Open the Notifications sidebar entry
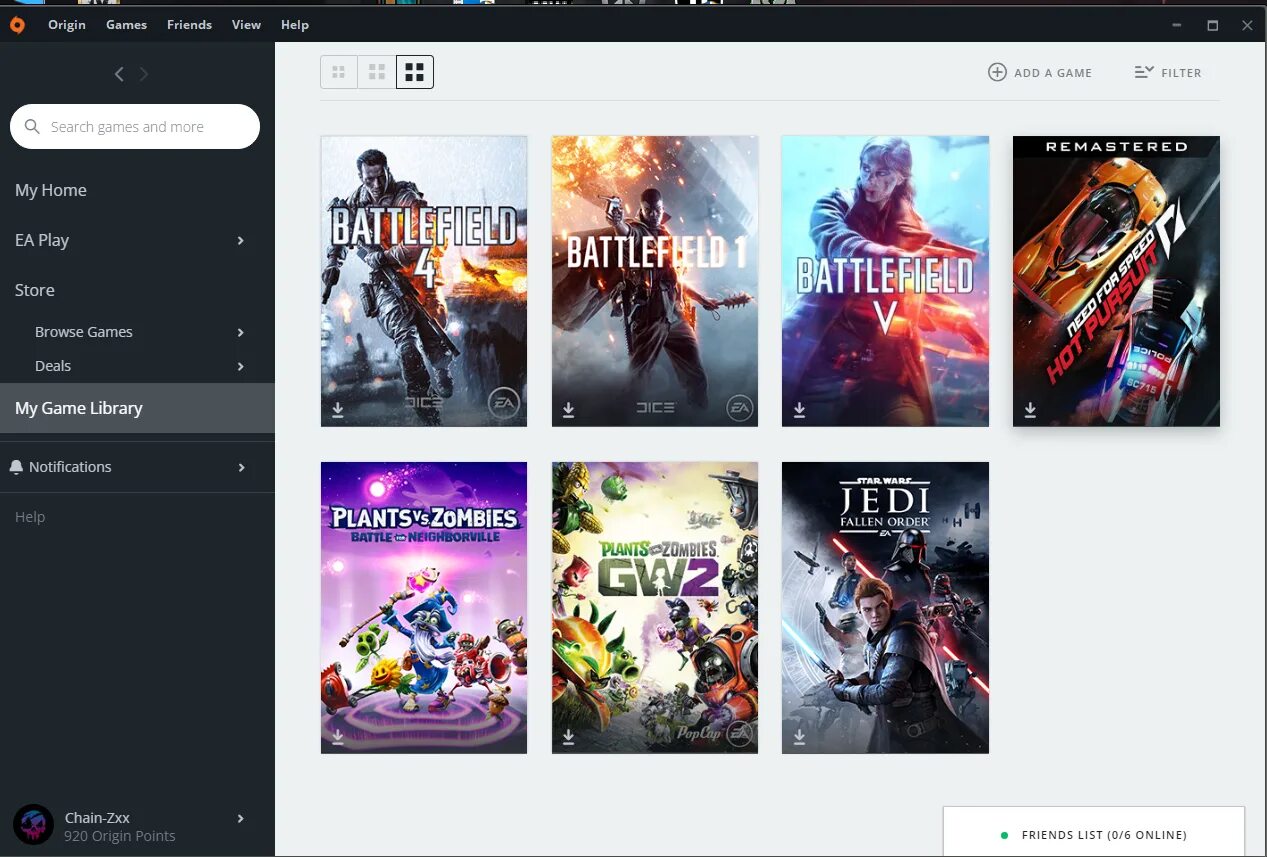 137,467
